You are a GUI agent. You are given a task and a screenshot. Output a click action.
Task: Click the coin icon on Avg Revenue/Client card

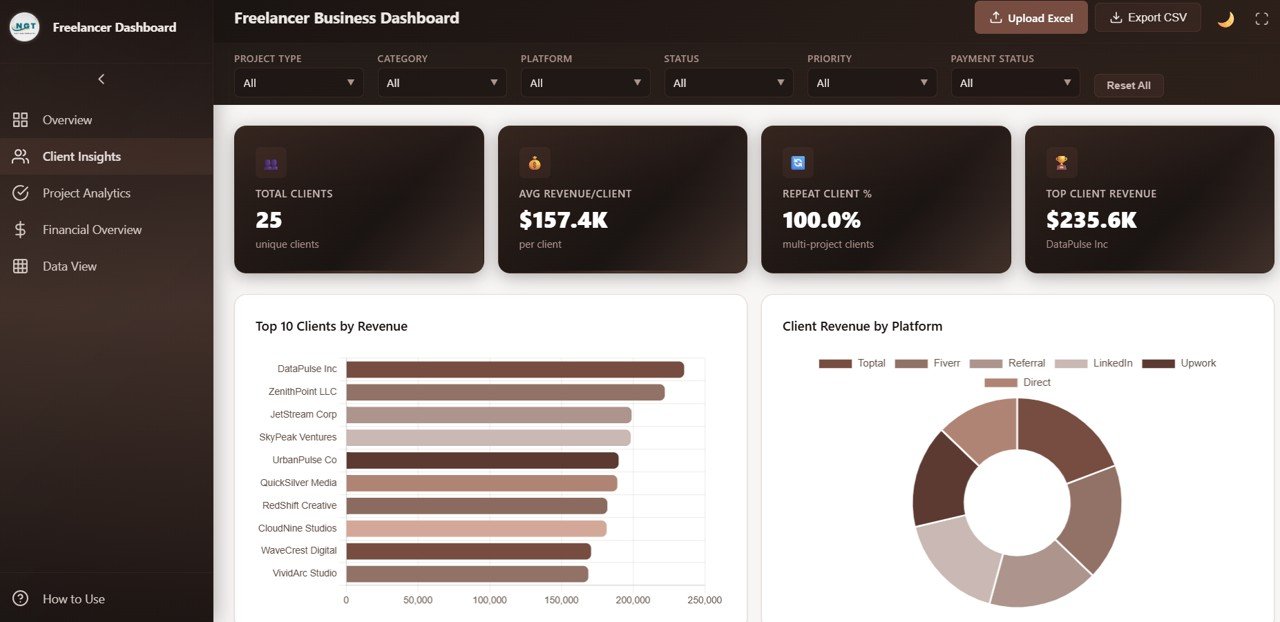(534, 162)
